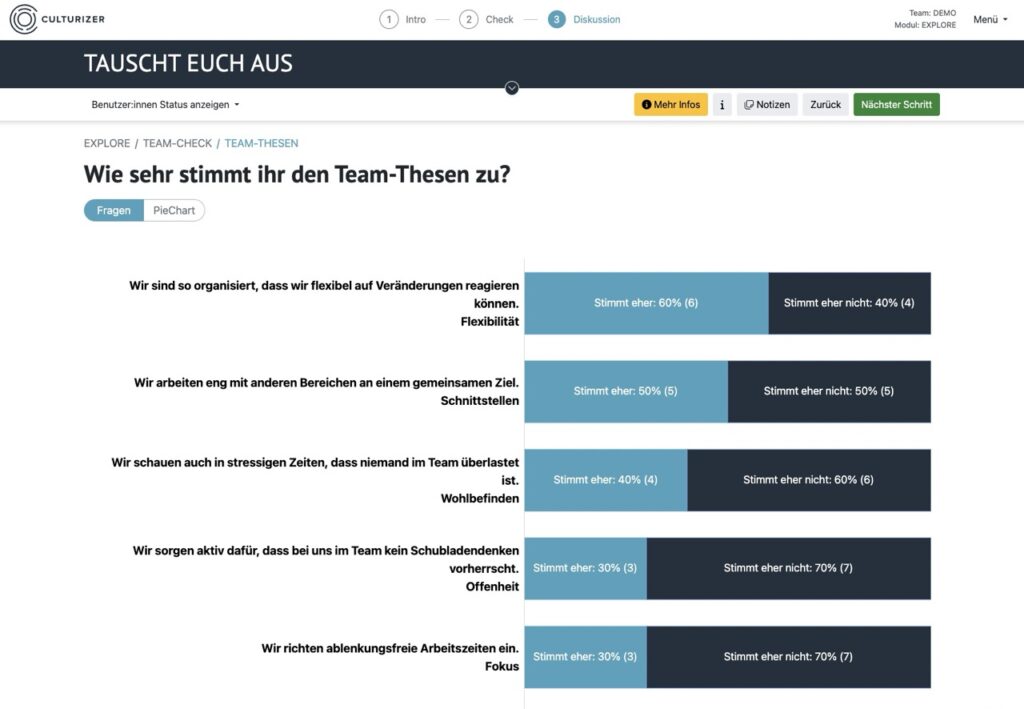Go to step 1 Intro

[x=402, y=20]
